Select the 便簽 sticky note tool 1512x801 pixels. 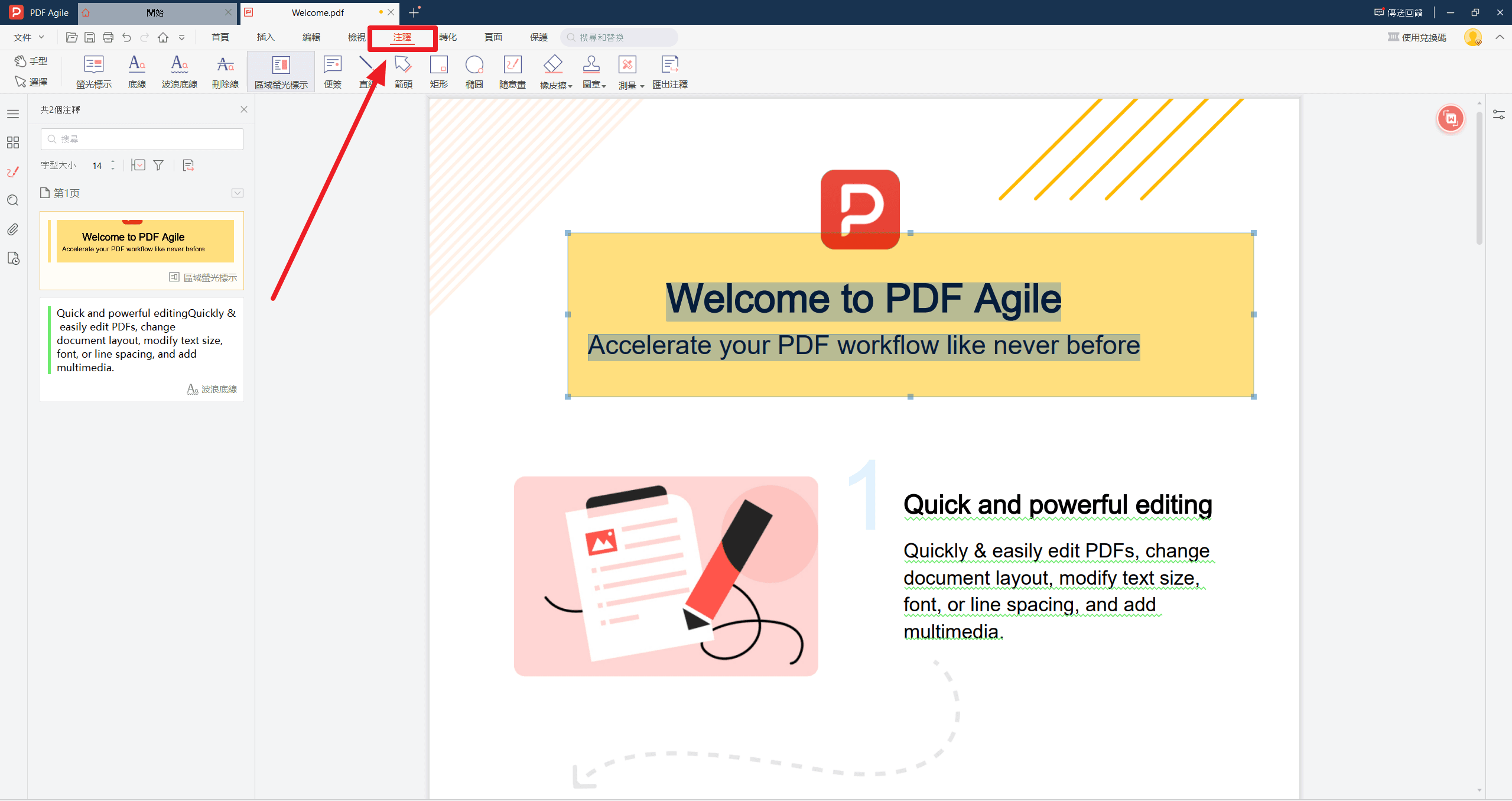tap(333, 72)
